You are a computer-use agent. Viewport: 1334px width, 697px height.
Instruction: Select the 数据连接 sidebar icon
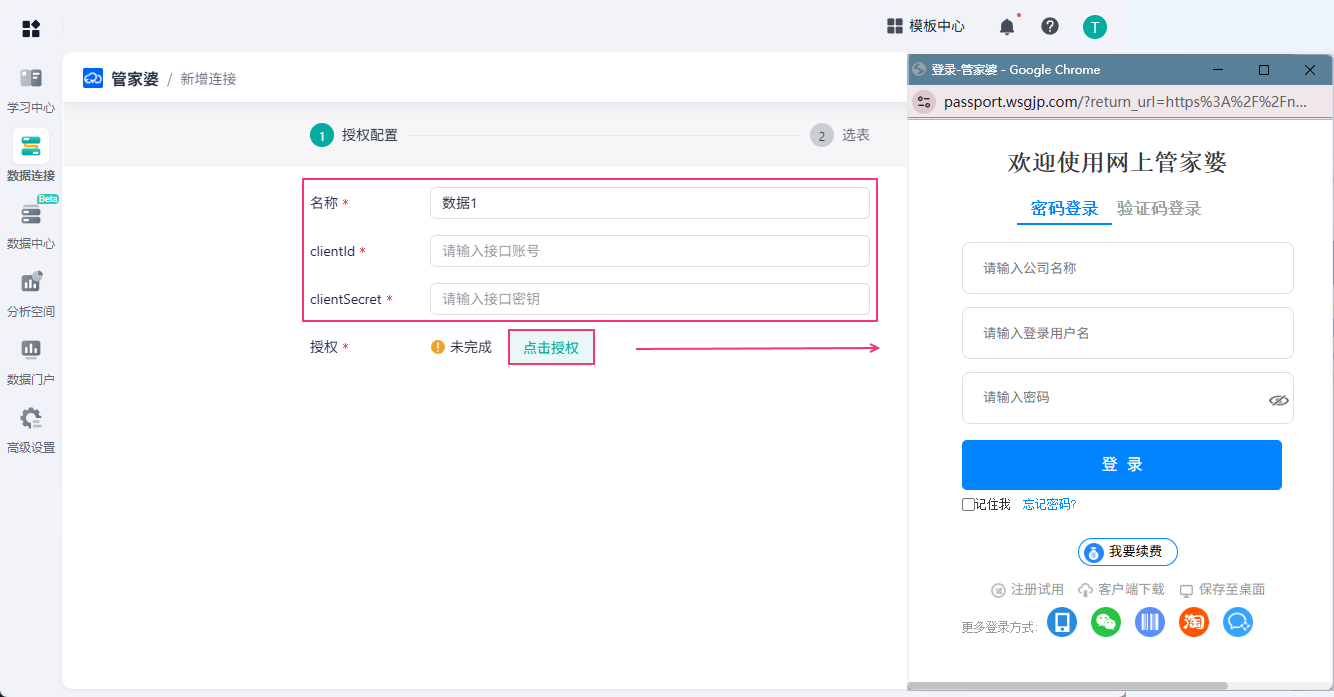[x=31, y=146]
